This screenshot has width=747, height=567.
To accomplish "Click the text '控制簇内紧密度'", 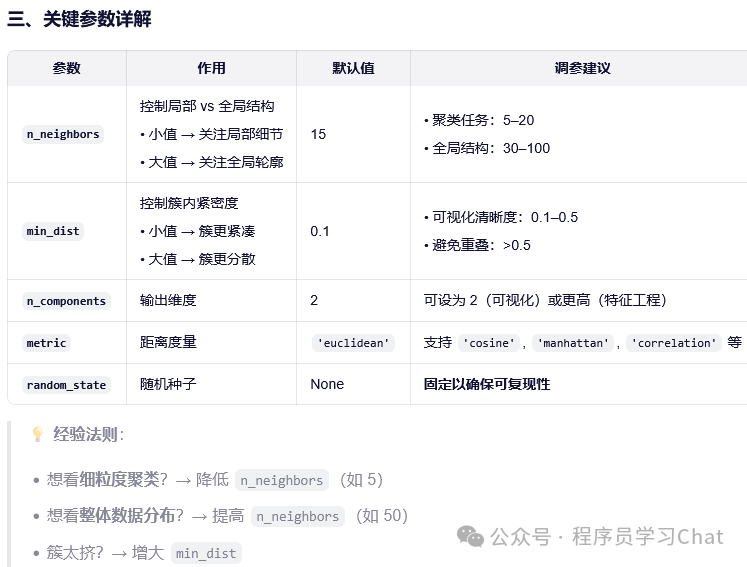I will (x=189, y=203).
